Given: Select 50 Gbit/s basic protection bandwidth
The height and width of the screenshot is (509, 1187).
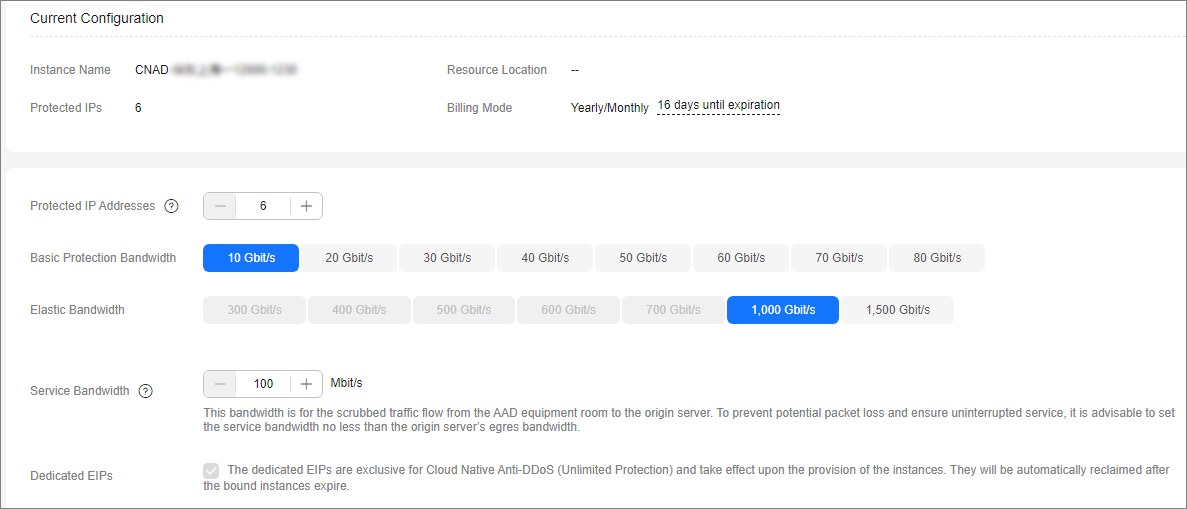Looking at the screenshot, I should tap(643, 258).
